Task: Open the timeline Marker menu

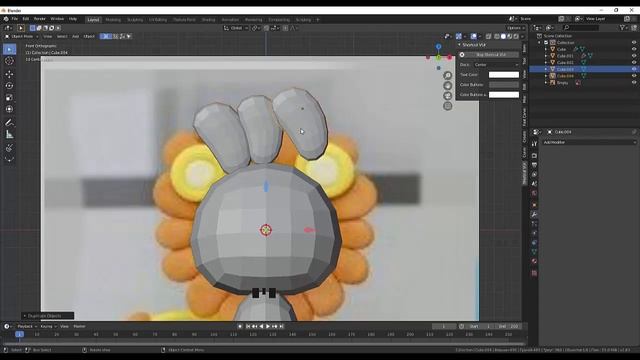Action: point(79,327)
